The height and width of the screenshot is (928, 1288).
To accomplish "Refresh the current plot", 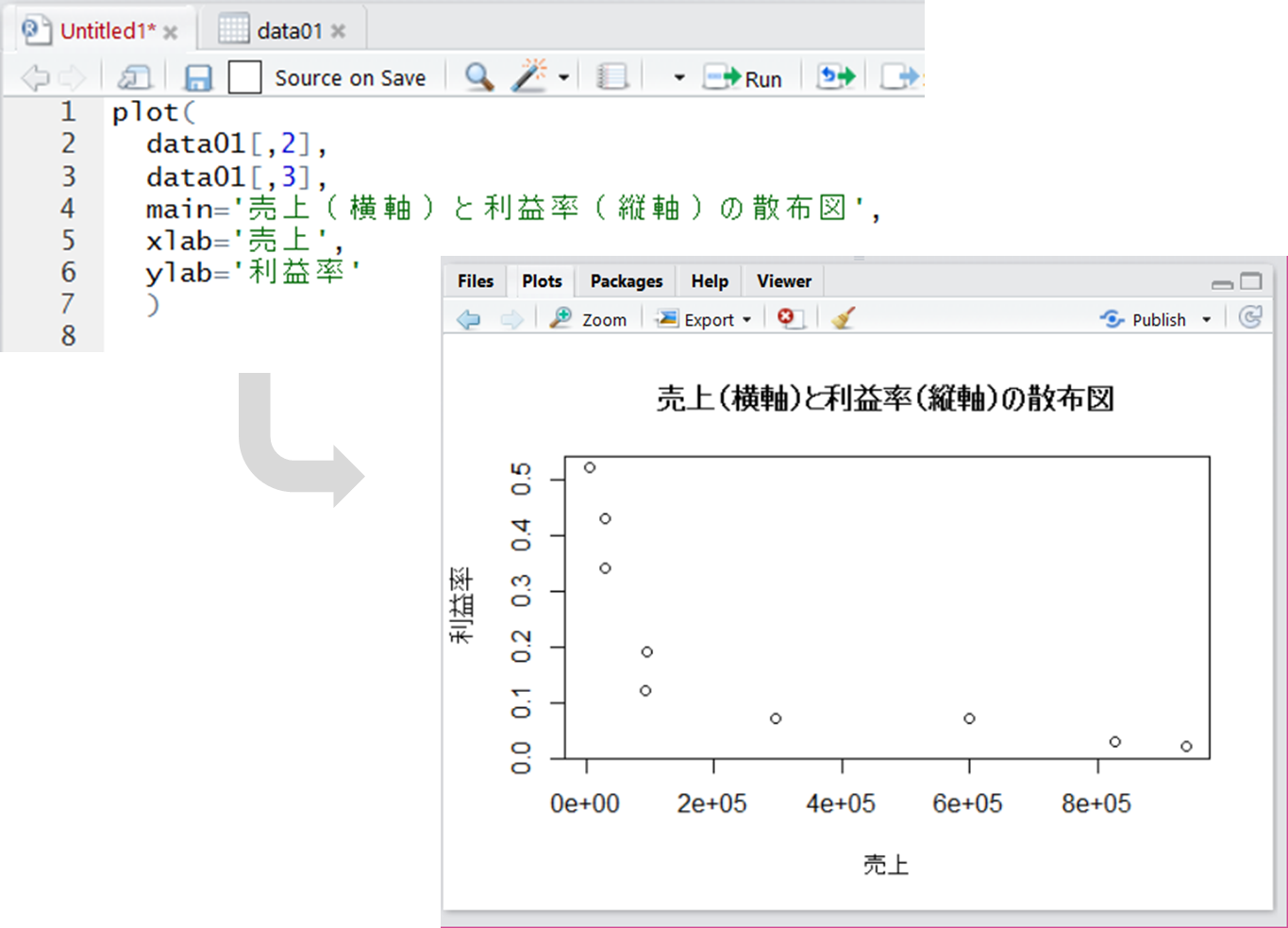I will pos(1250,318).
